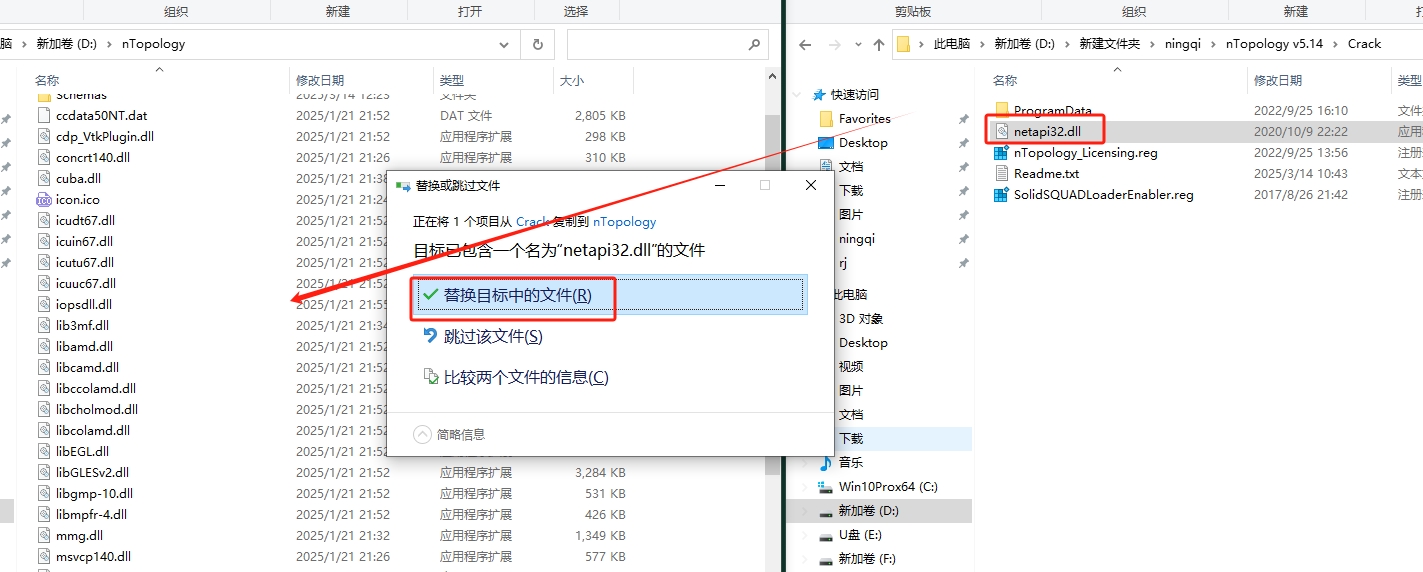
Task: Click the Favorites folder icon in sidebar
Action: (826, 118)
